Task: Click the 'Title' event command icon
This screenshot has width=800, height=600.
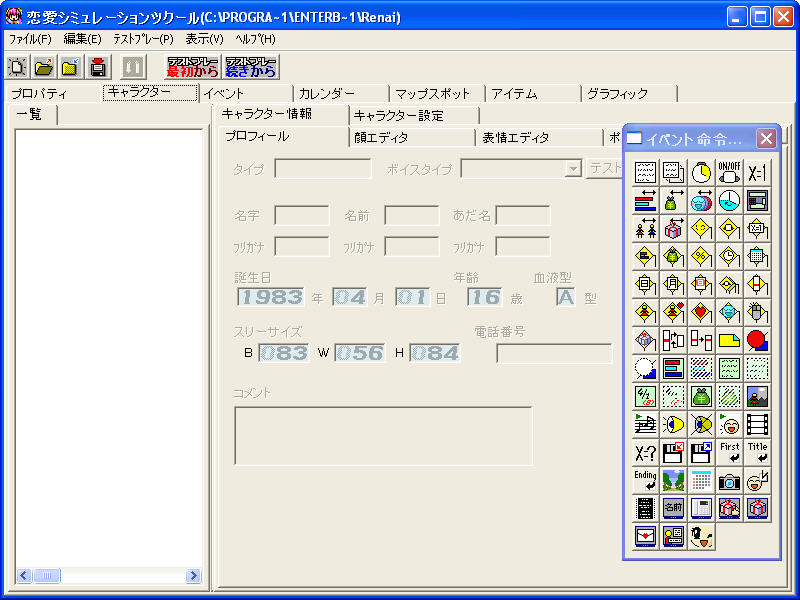Action: click(x=757, y=452)
